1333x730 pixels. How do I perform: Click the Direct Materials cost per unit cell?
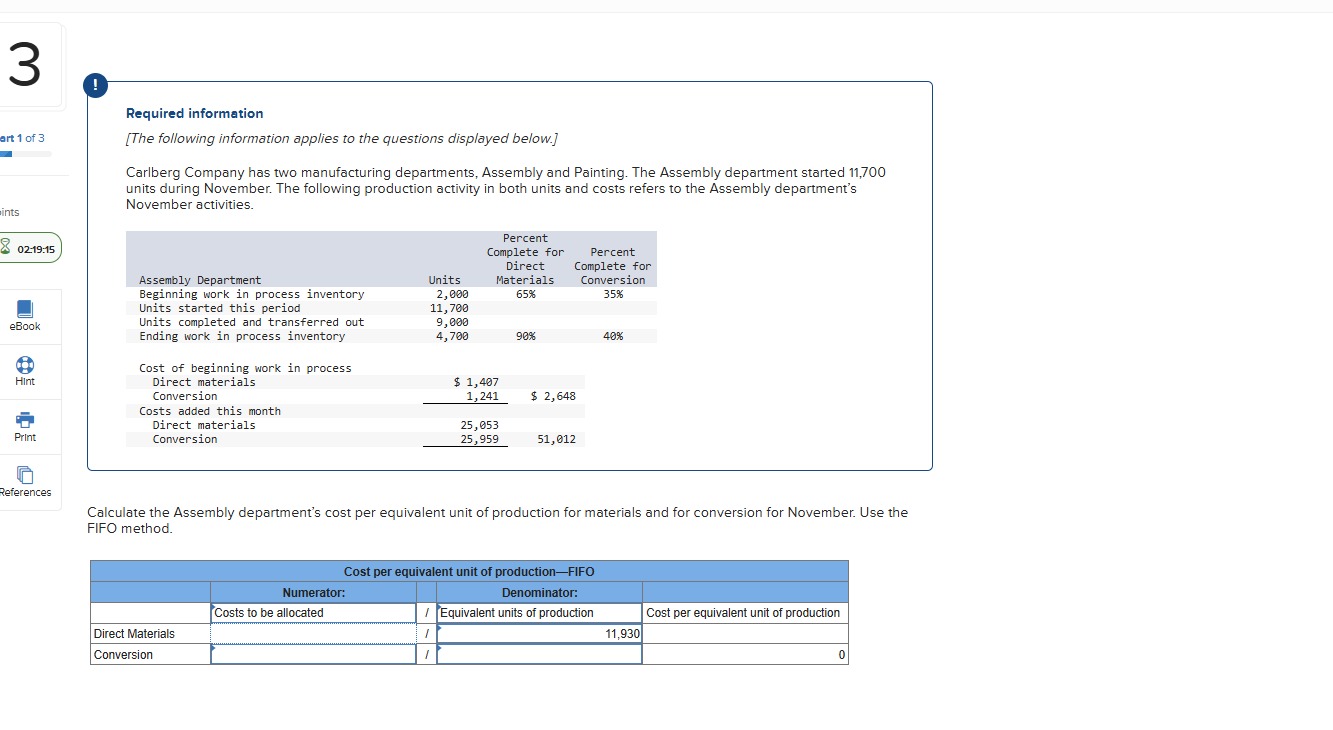[745, 634]
